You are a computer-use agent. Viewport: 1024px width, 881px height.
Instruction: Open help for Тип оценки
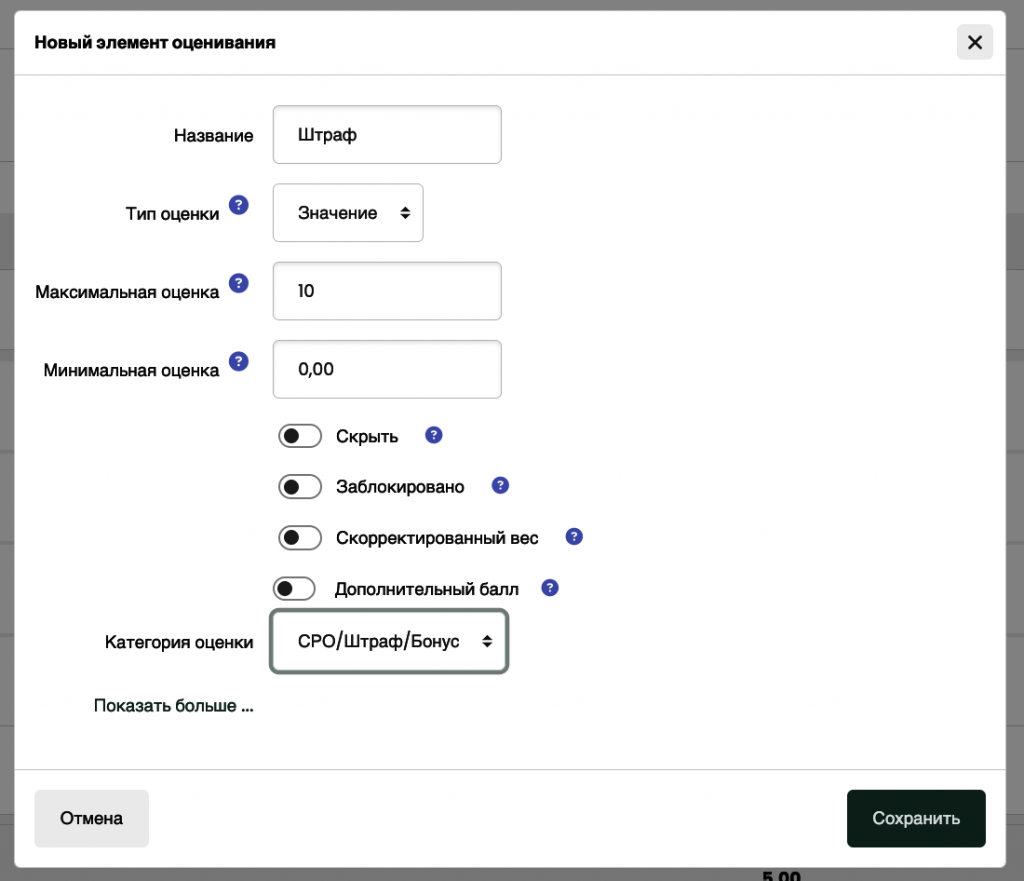click(x=238, y=205)
